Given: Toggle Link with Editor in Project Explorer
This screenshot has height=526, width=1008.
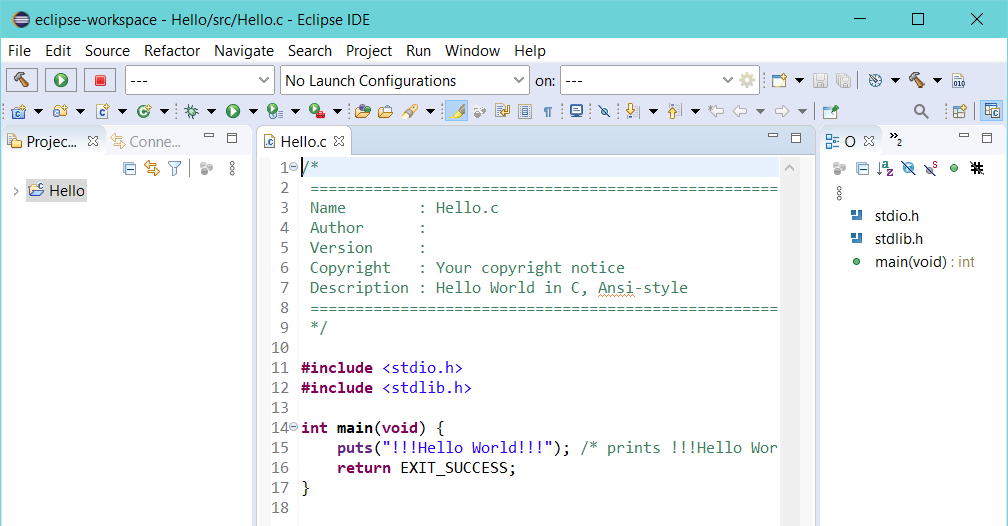Looking at the screenshot, I should tap(152, 168).
